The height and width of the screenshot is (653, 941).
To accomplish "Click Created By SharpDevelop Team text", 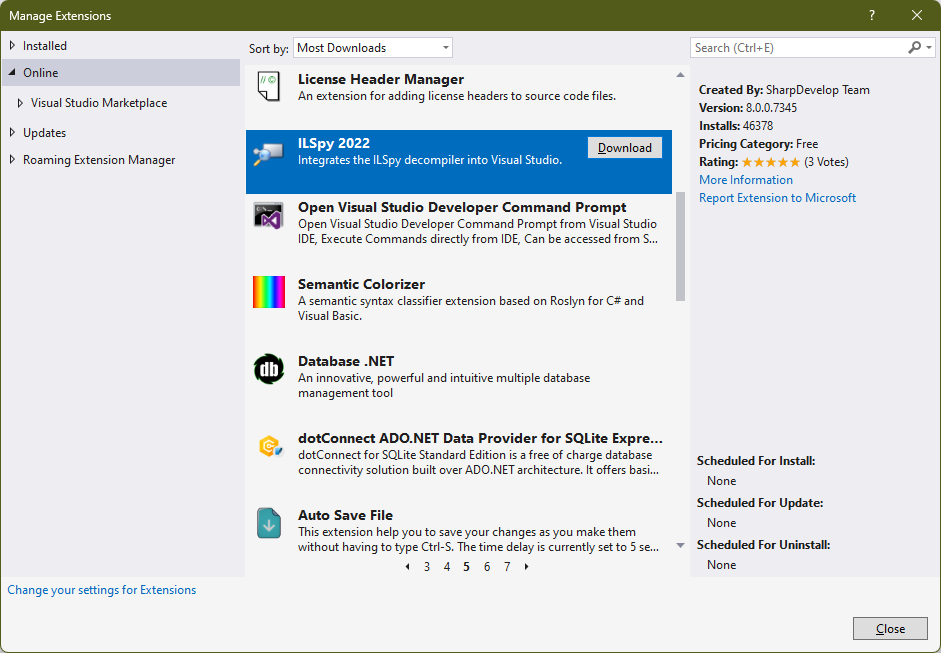I will coord(784,90).
